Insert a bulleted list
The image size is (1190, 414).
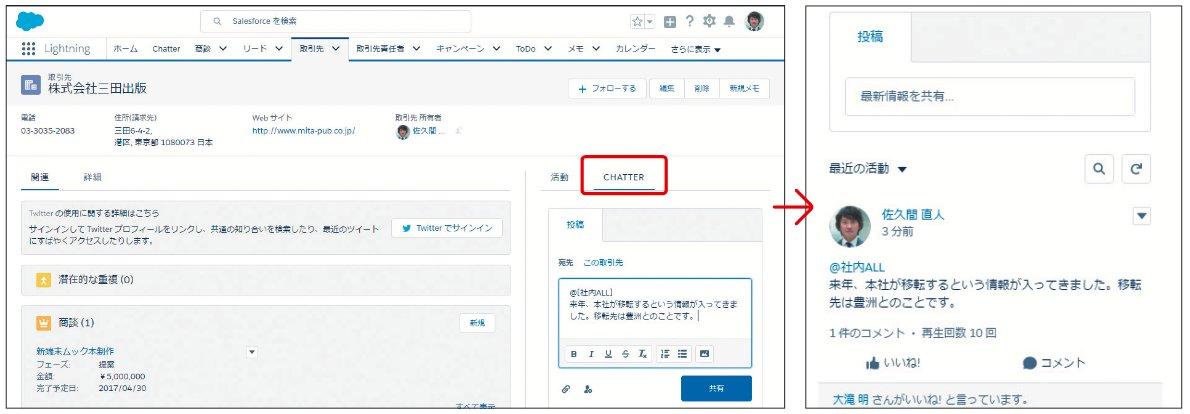[x=682, y=354]
